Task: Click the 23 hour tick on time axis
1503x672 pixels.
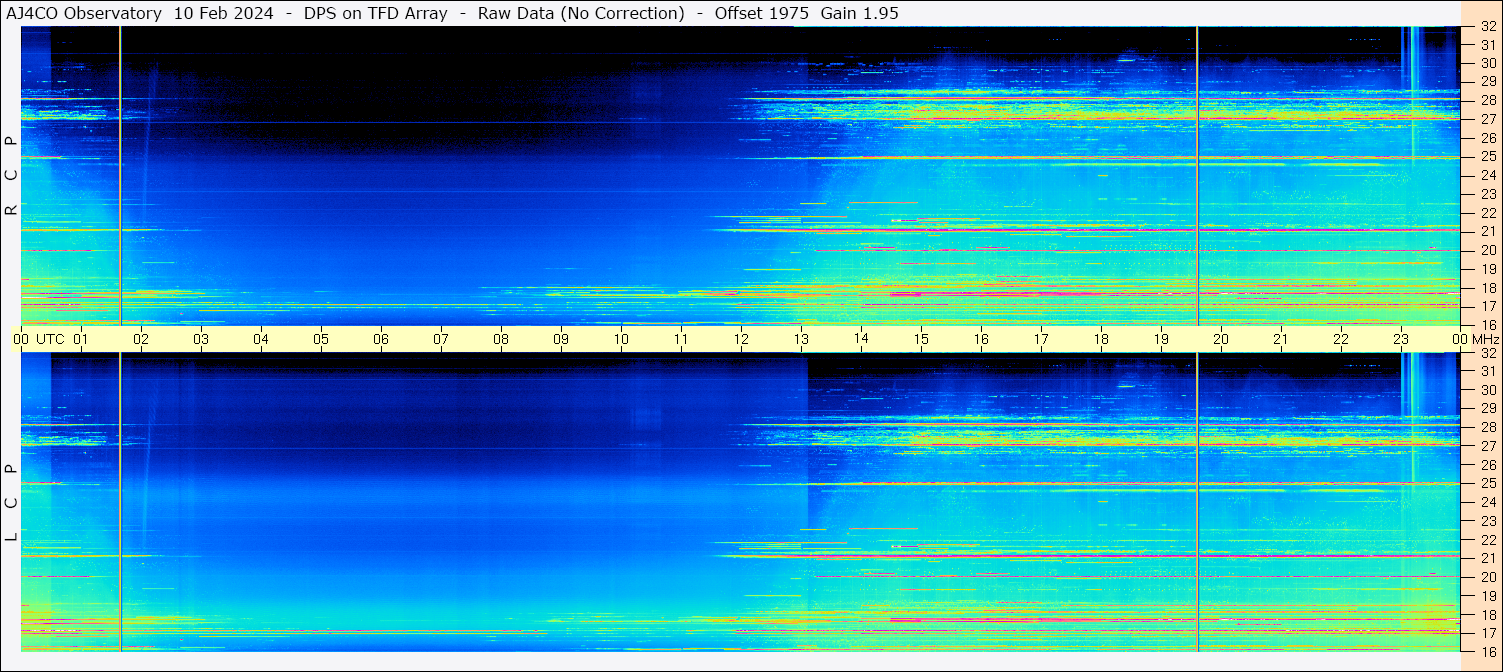Action: pyautogui.click(x=1401, y=339)
